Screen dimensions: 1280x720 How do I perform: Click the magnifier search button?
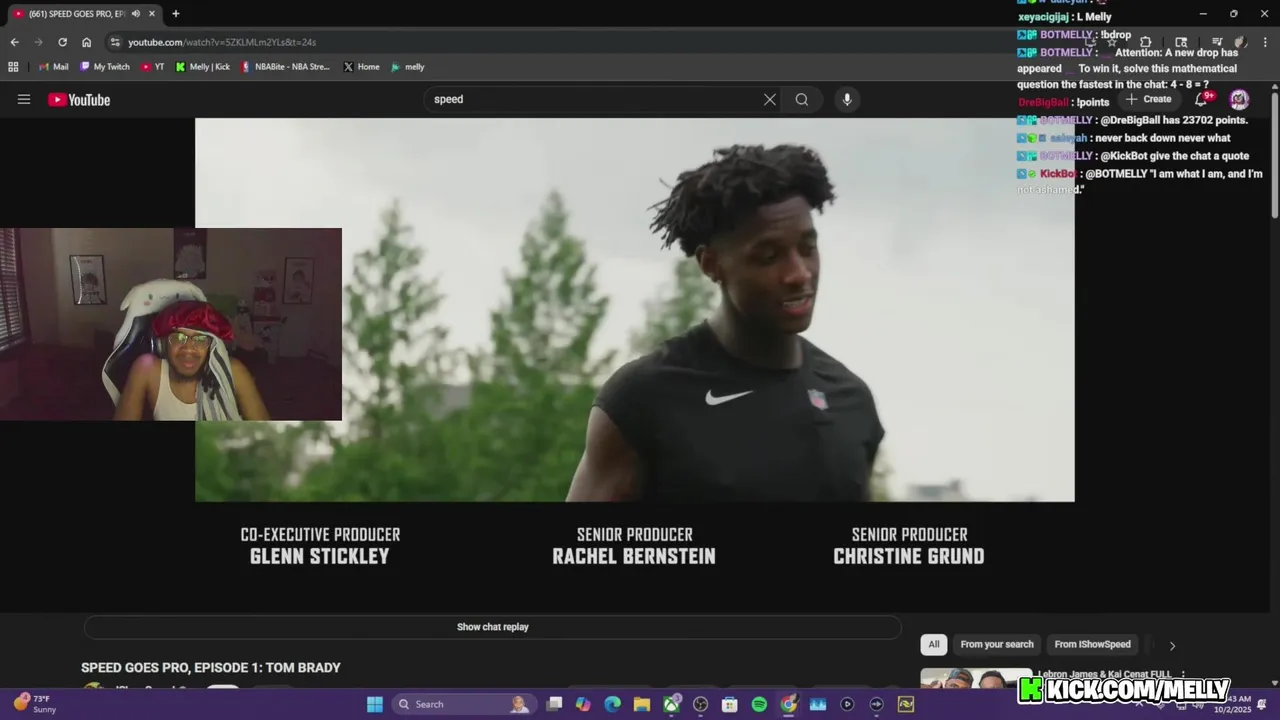pos(802,99)
